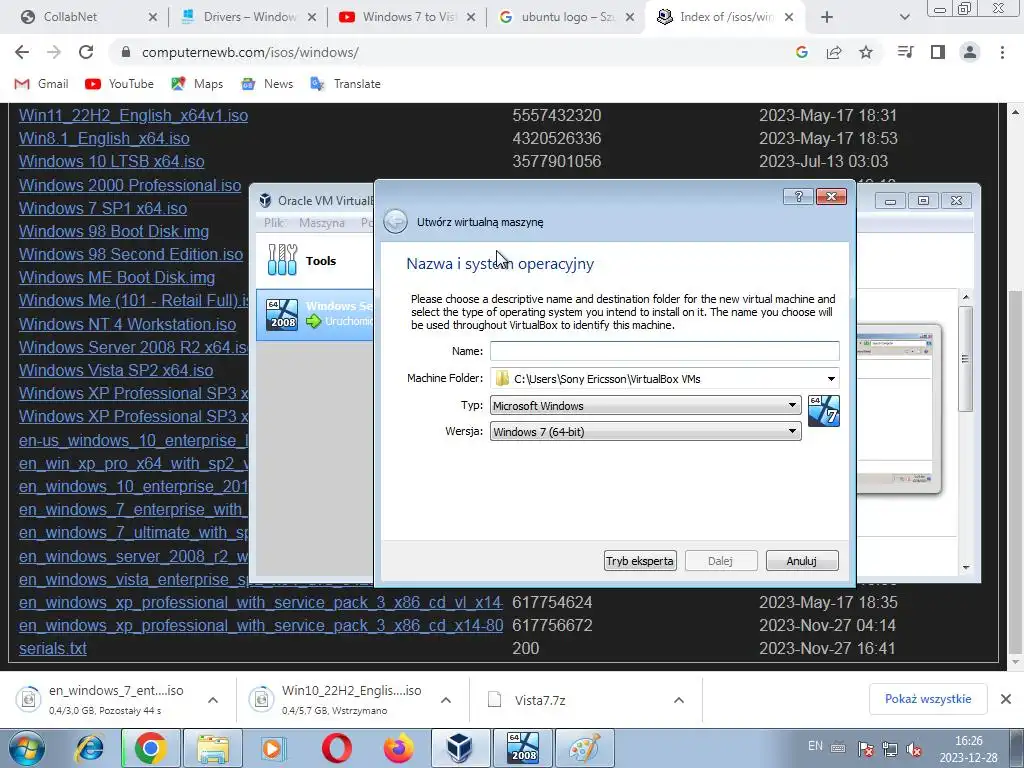
Task: Launch Internet Explorer from taskbar
Action: pyautogui.click(x=89, y=748)
